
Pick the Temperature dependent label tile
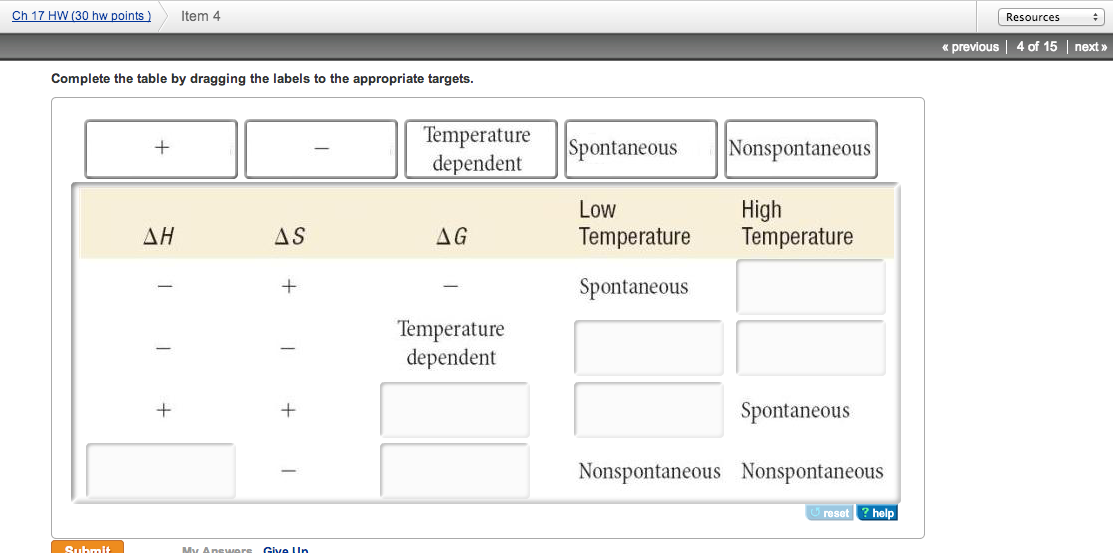click(481, 149)
